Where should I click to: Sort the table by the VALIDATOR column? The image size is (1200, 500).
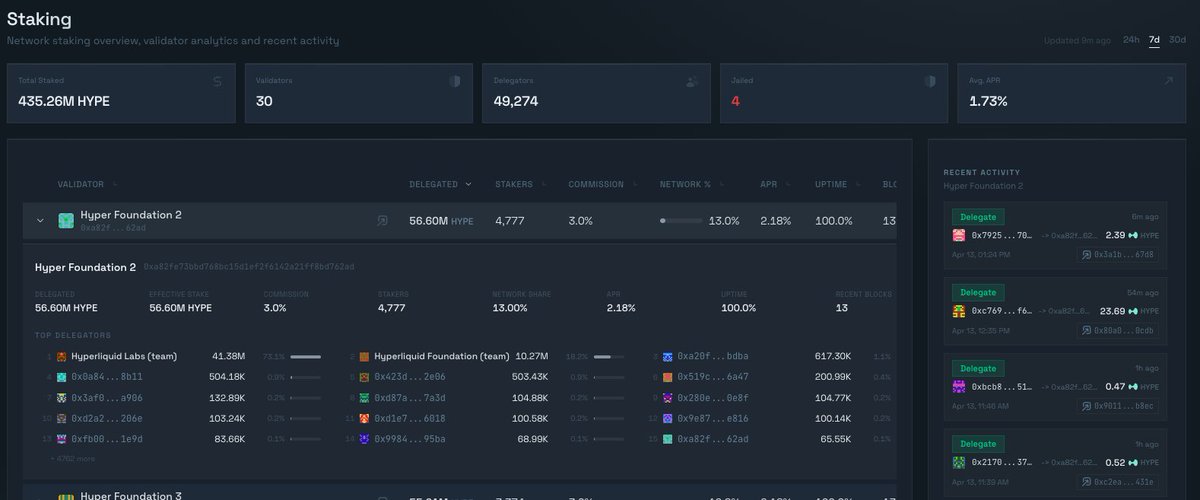(87, 184)
